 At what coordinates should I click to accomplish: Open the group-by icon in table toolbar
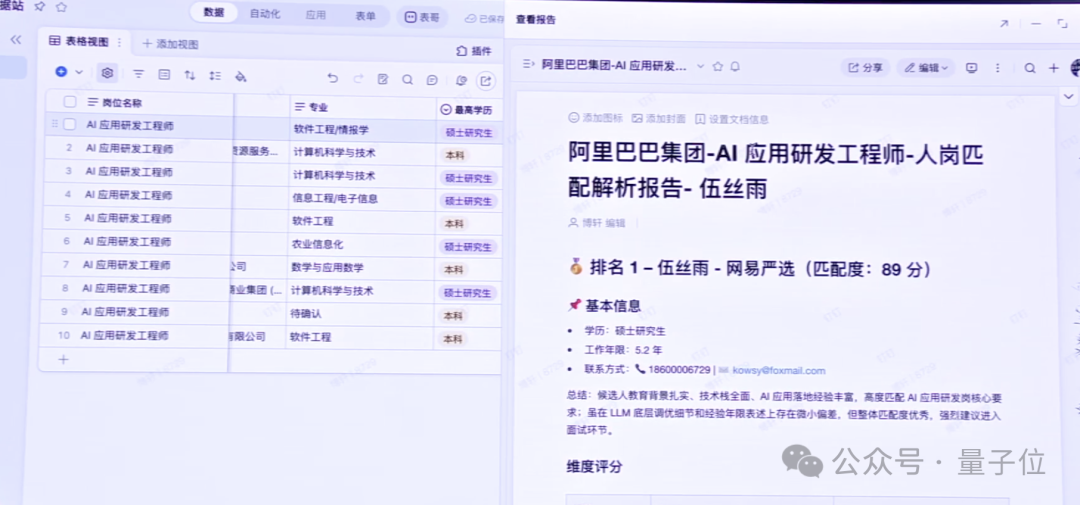point(164,74)
